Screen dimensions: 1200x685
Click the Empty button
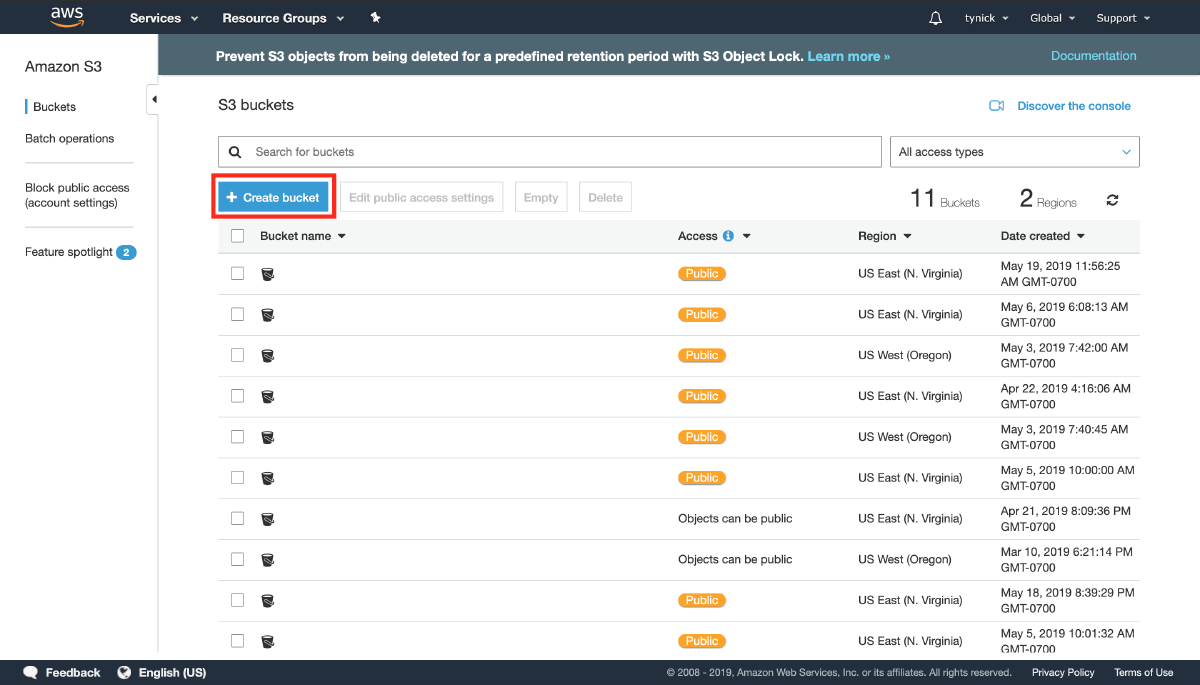click(541, 197)
